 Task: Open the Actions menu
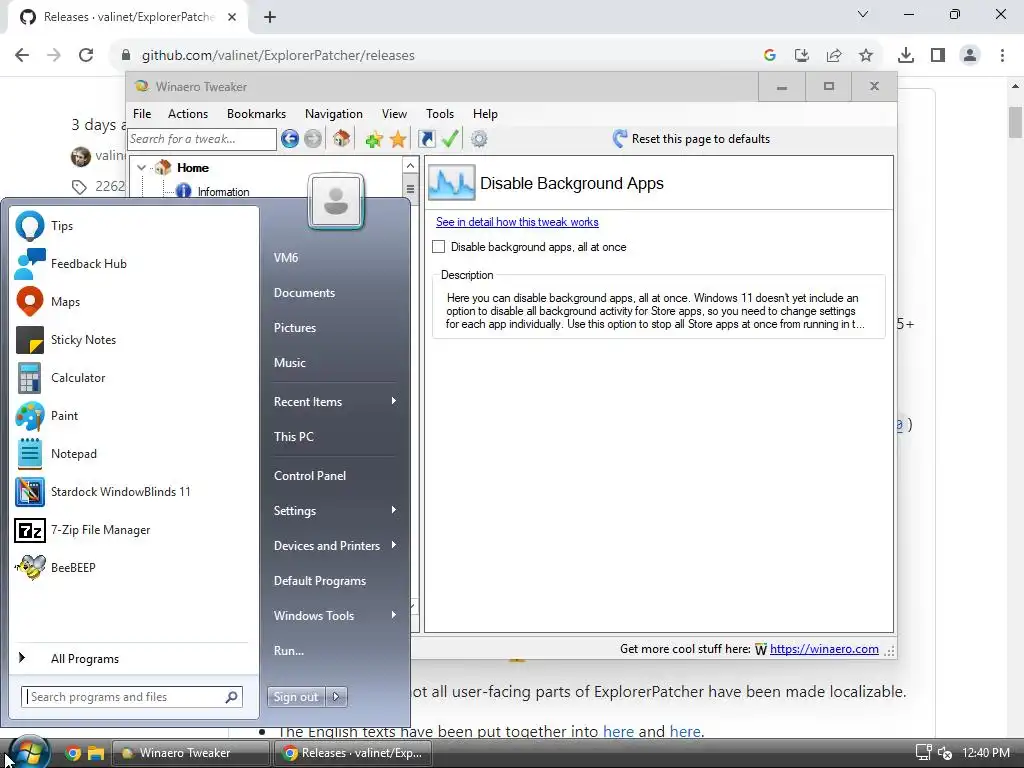click(x=187, y=114)
